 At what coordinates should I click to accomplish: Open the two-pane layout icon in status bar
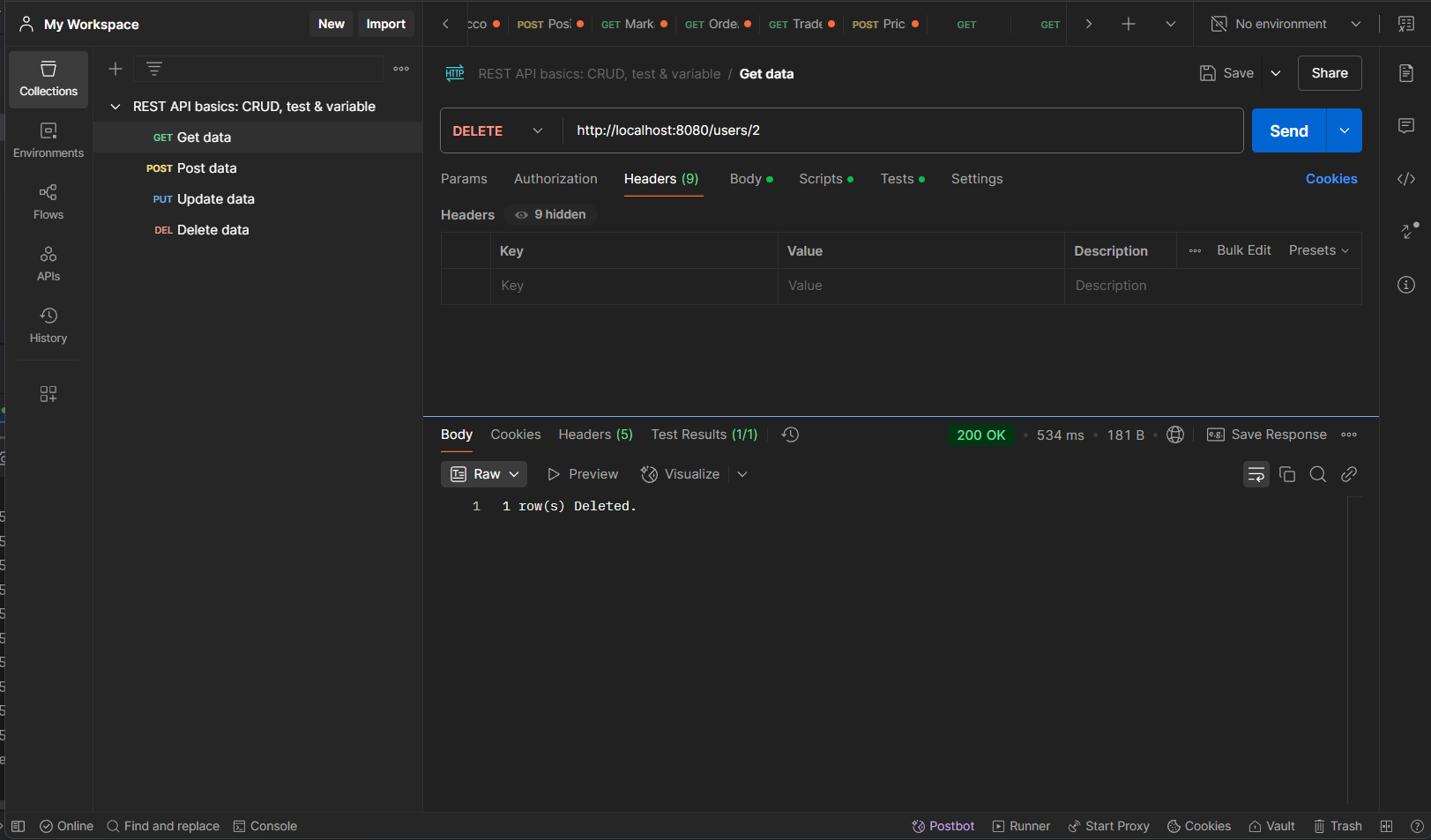coord(1386,826)
